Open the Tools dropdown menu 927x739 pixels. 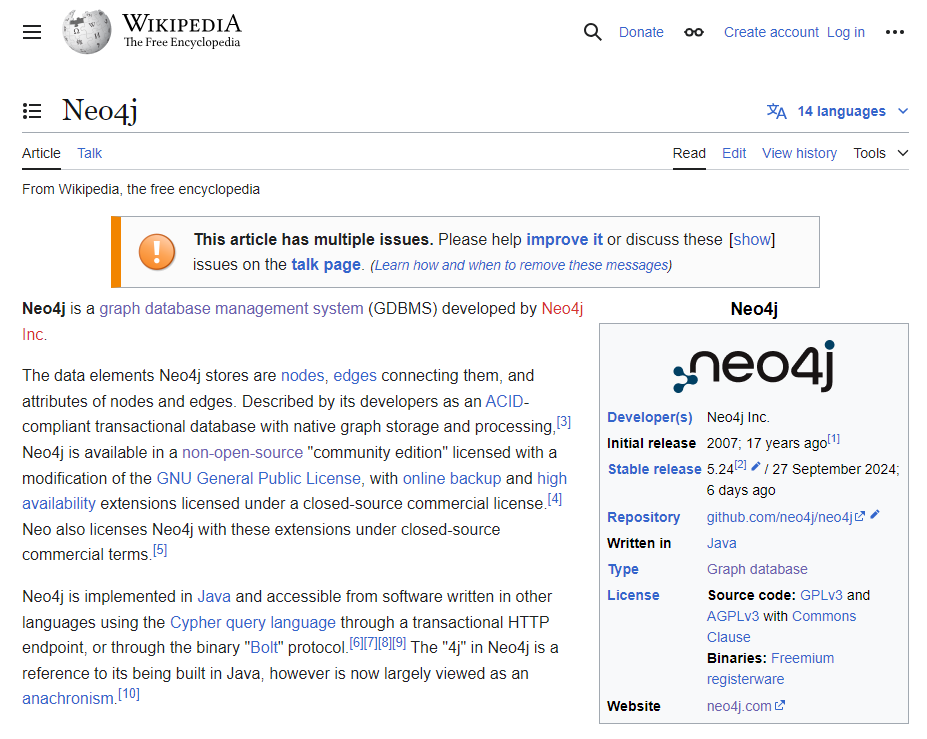pyautogui.click(x=880, y=153)
